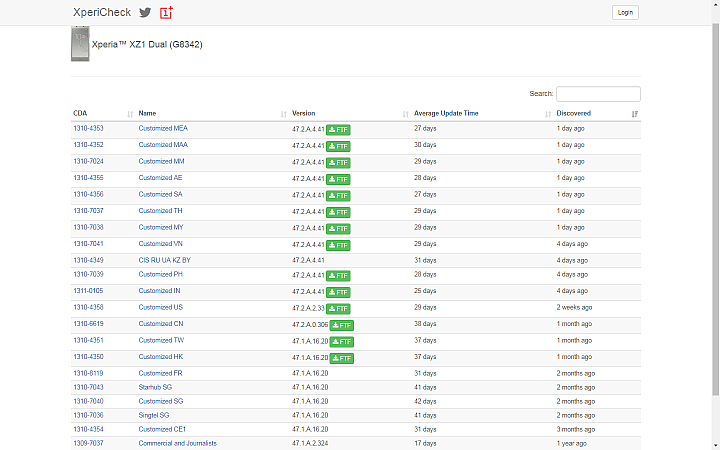Screen dimensions: 720x450
Task: Select the '3 months ago' discovered cell
Action: click(x=576, y=429)
